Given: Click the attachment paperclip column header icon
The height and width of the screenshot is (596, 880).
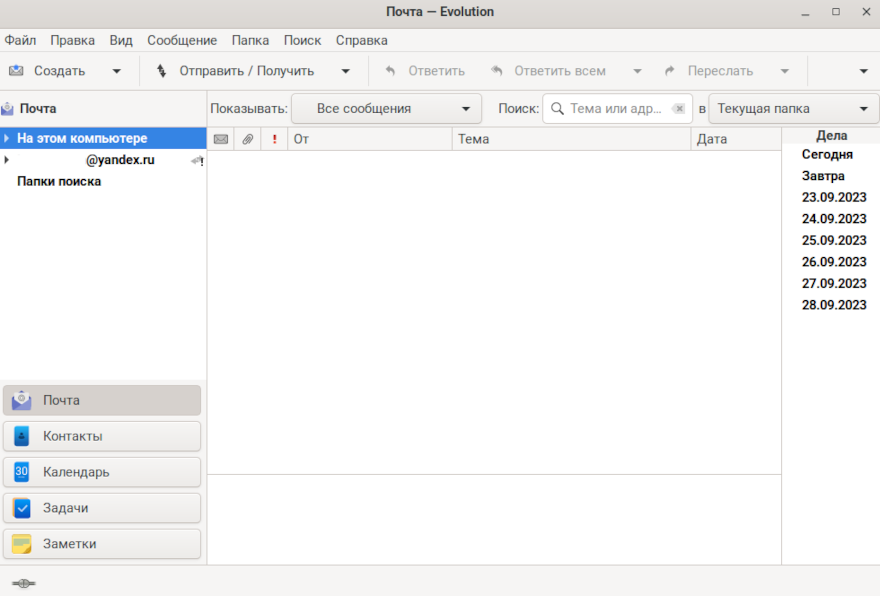Looking at the screenshot, I should click(x=247, y=139).
